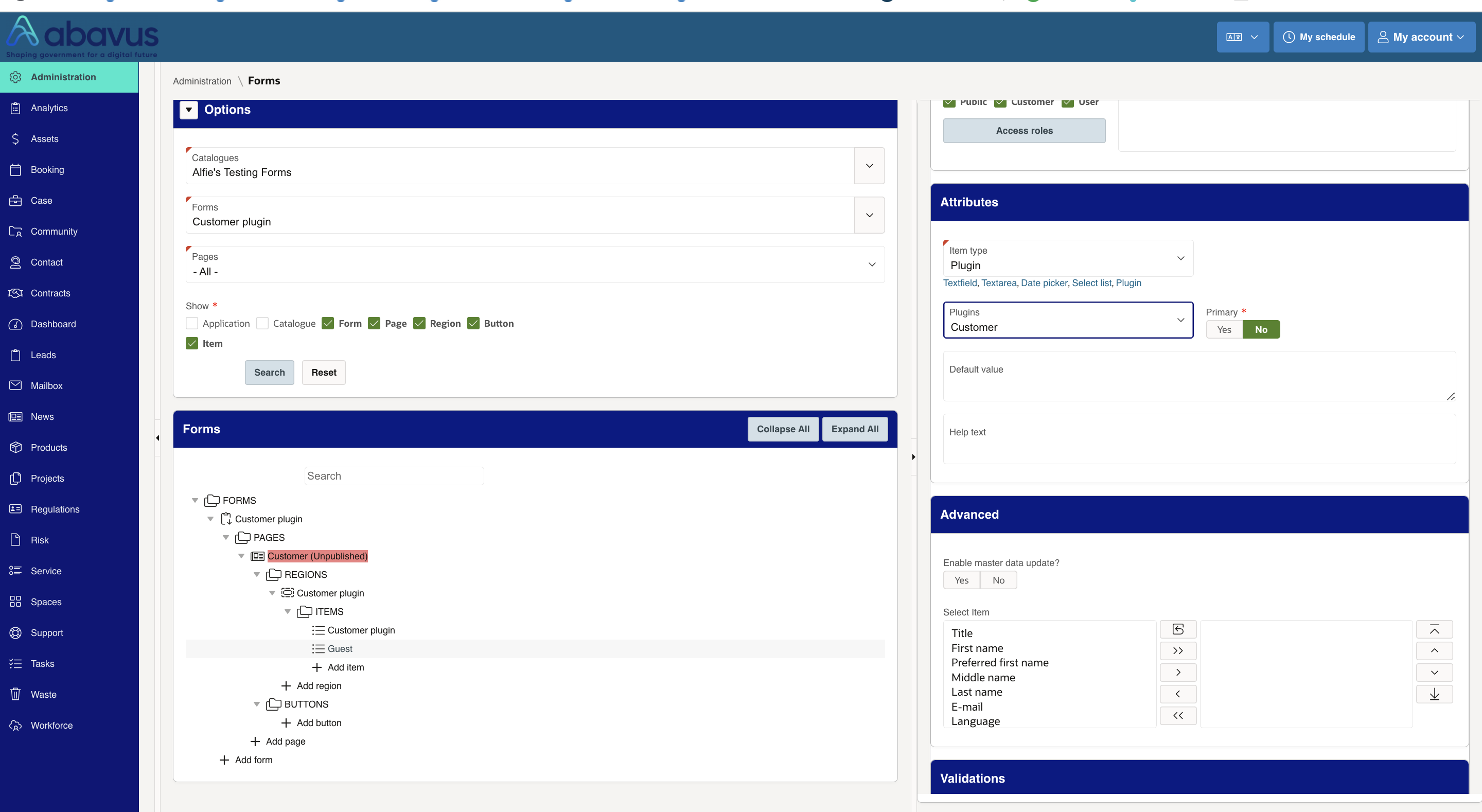This screenshot has height=812, width=1482.
Task: Click the Textarea link
Action: [999, 283]
